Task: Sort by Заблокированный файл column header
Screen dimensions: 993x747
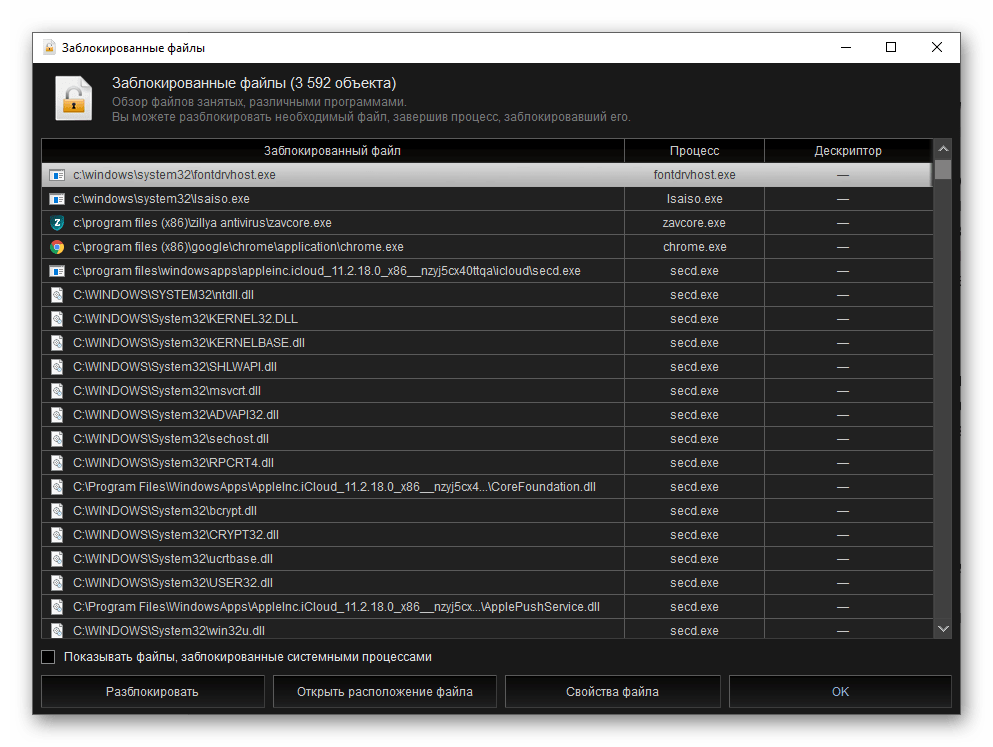Action: pos(332,151)
